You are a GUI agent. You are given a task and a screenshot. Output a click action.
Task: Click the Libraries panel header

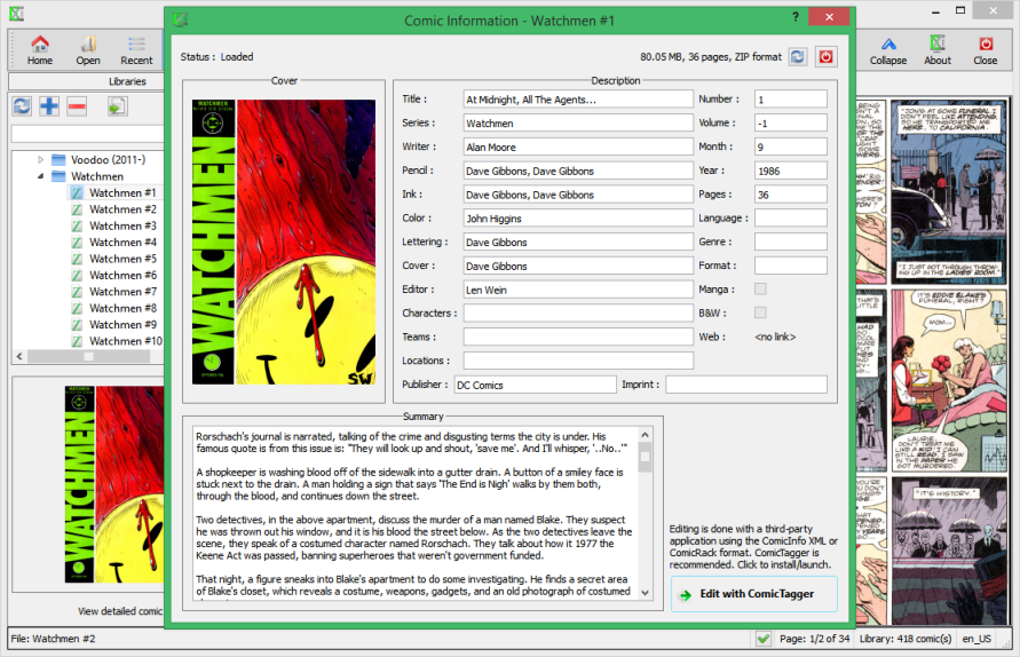(86, 81)
